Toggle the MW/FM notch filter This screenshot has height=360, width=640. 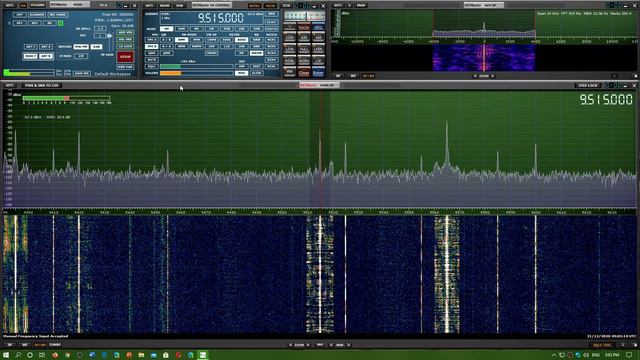[81, 47]
